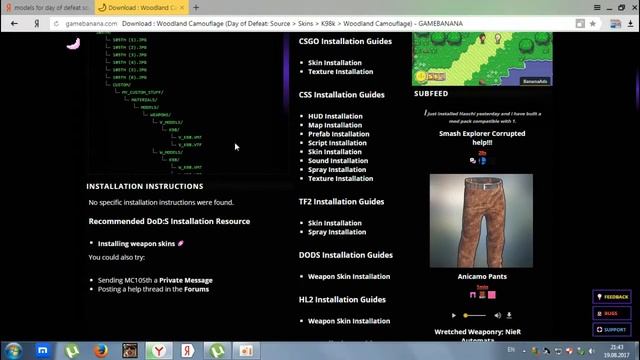Click the BananaAds game banner image
Screen dimensions: 640x360
click(x=482, y=59)
